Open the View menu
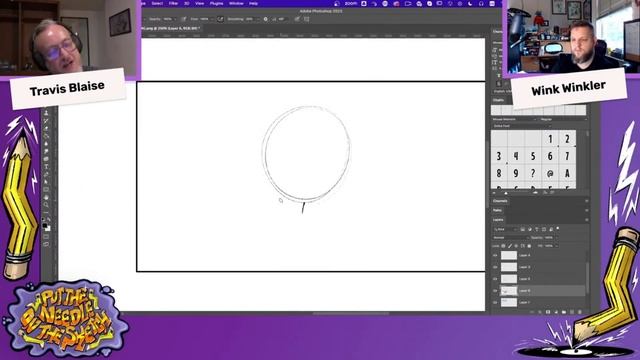This screenshot has width=640, height=360. 199,3
